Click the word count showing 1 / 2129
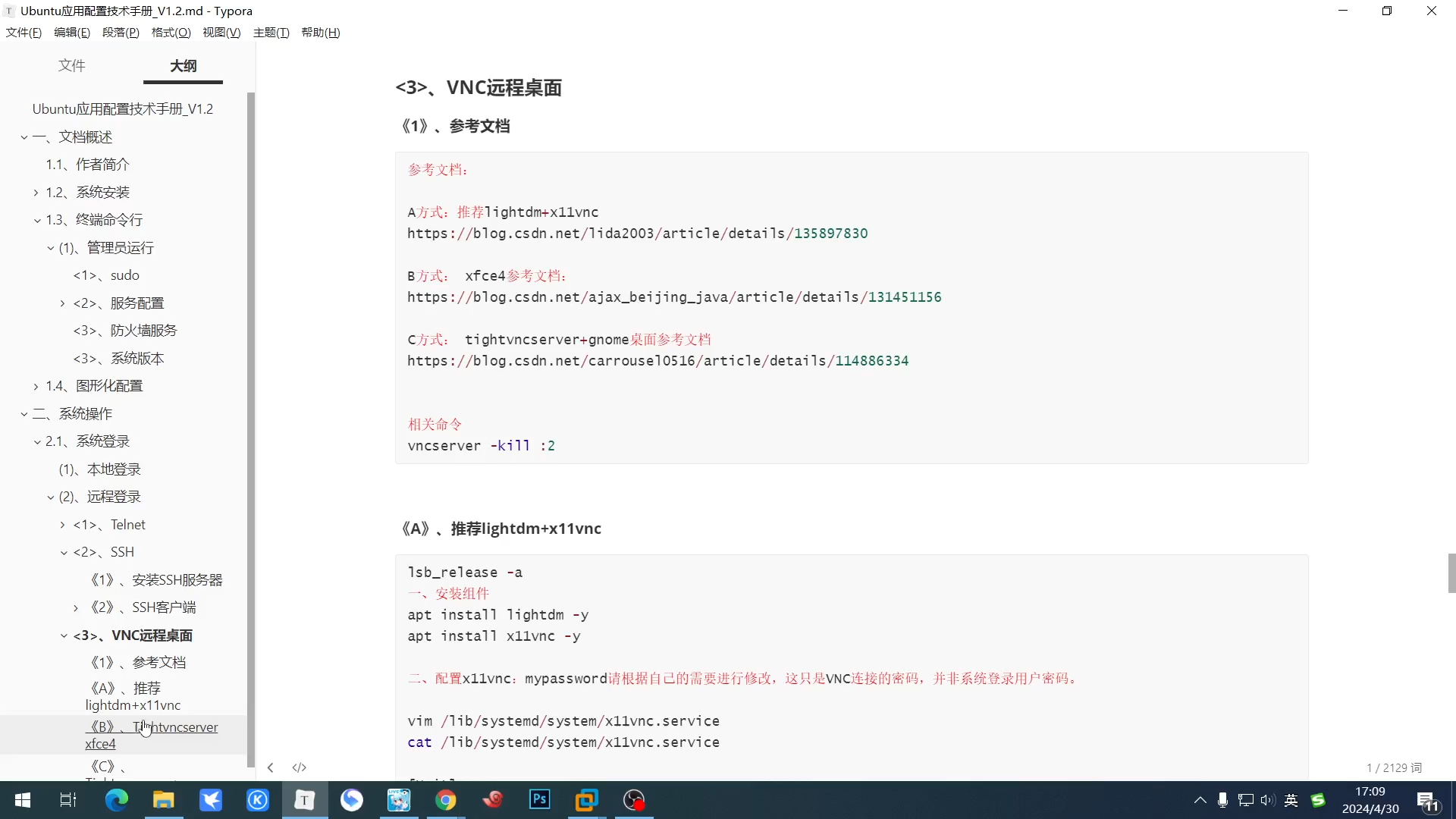 tap(1394, 767)
